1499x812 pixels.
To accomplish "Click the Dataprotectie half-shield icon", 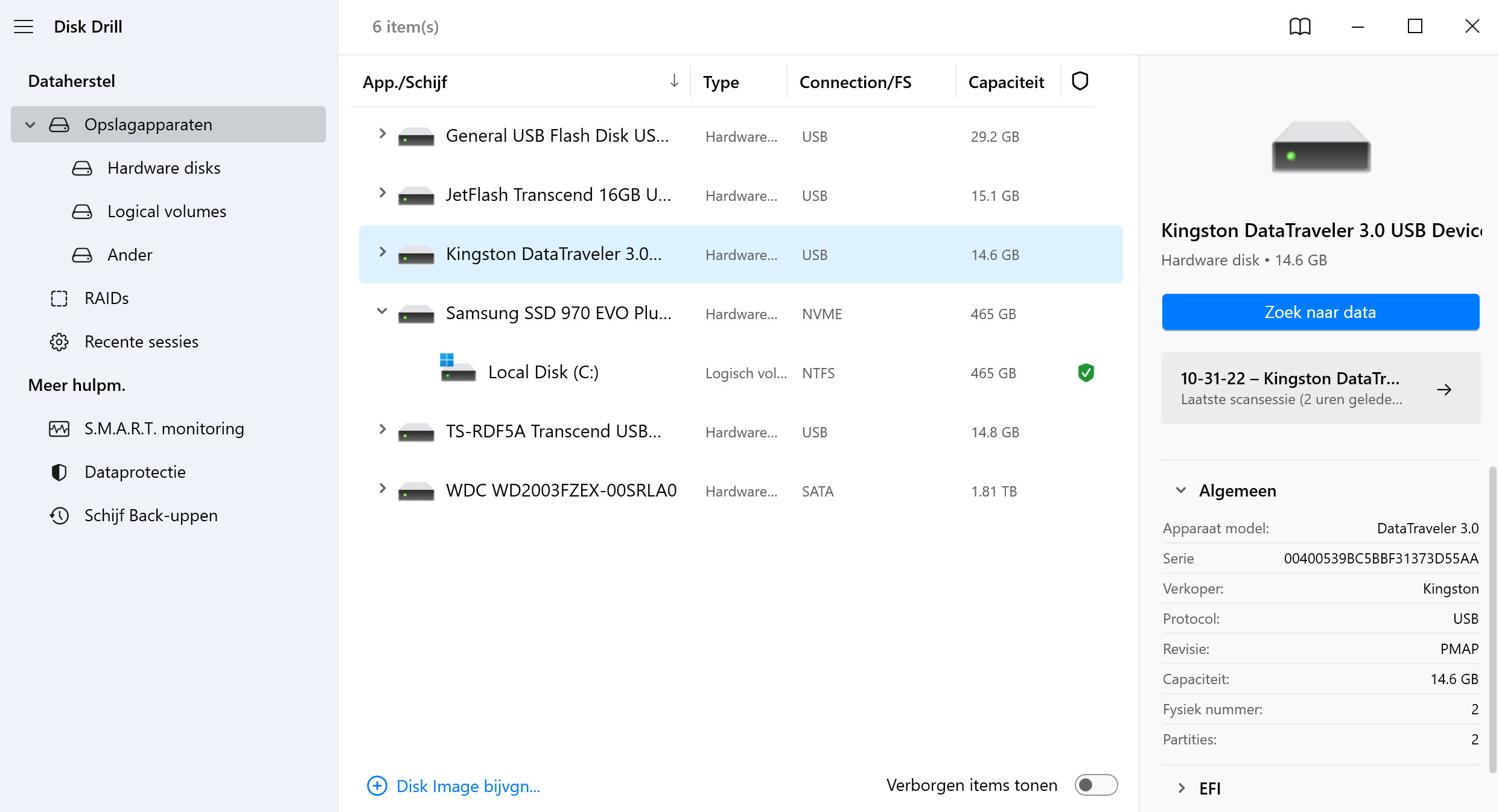I will tap(59, 472).
